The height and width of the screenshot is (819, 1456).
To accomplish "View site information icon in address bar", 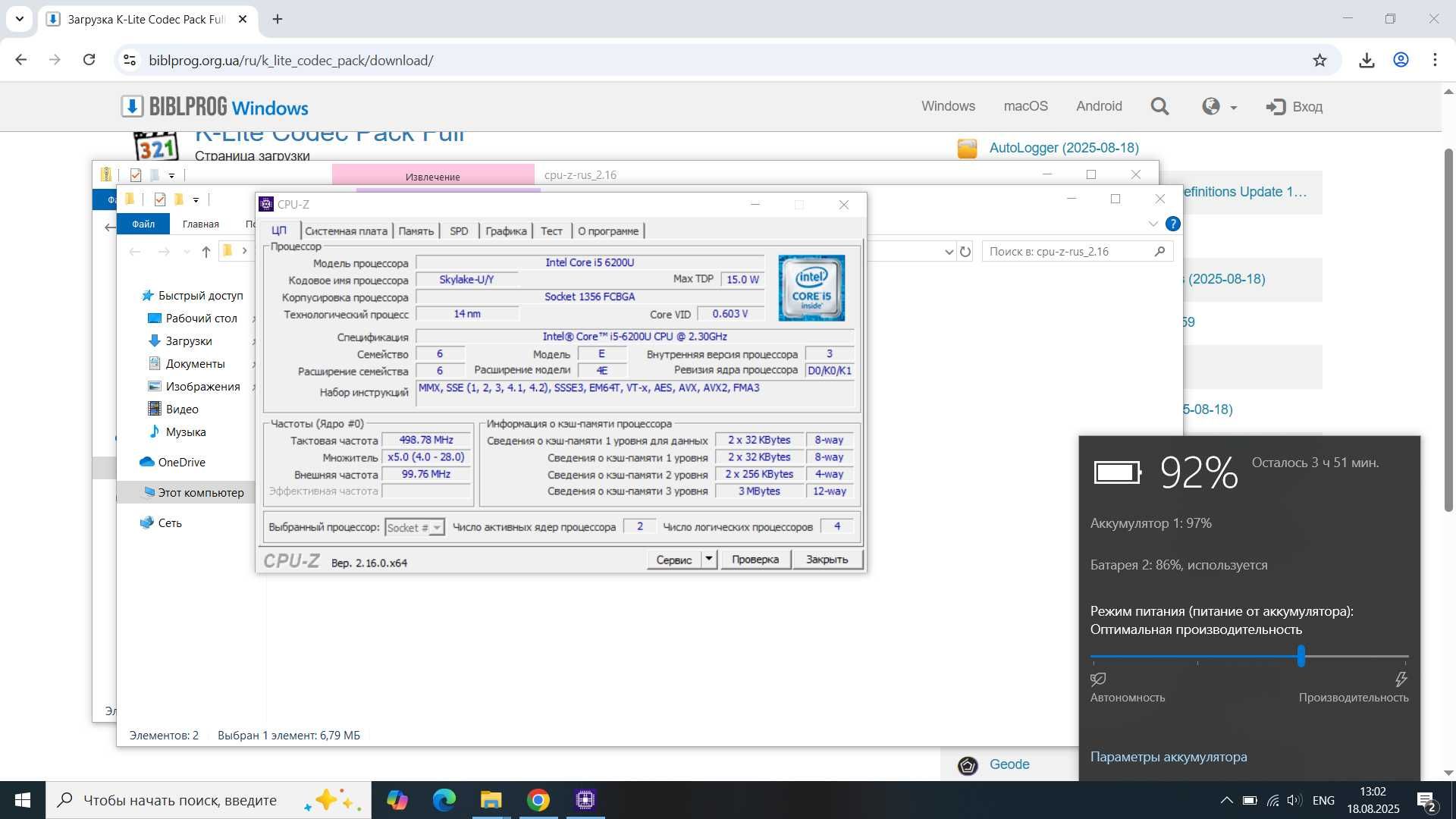I will tap(130, 60).
